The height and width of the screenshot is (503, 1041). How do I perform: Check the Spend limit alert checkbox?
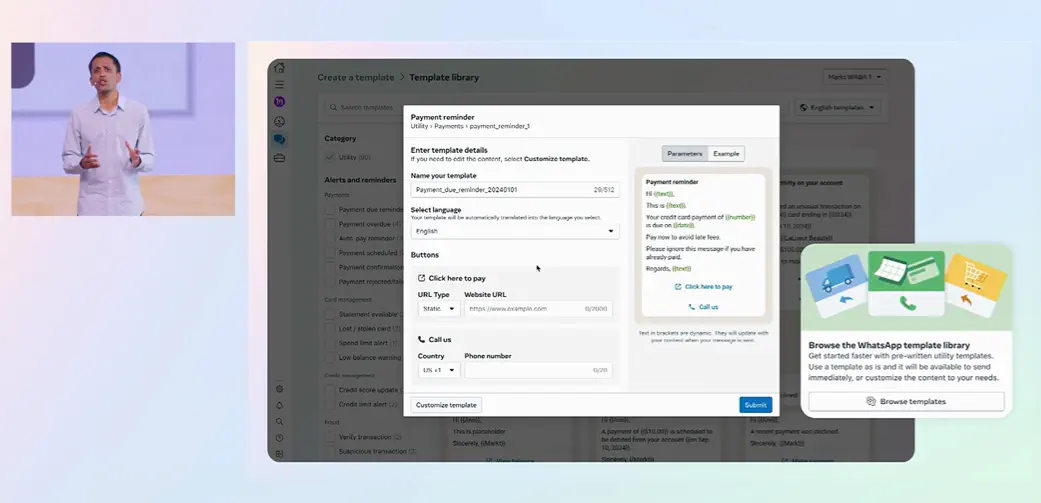point(330,343)
